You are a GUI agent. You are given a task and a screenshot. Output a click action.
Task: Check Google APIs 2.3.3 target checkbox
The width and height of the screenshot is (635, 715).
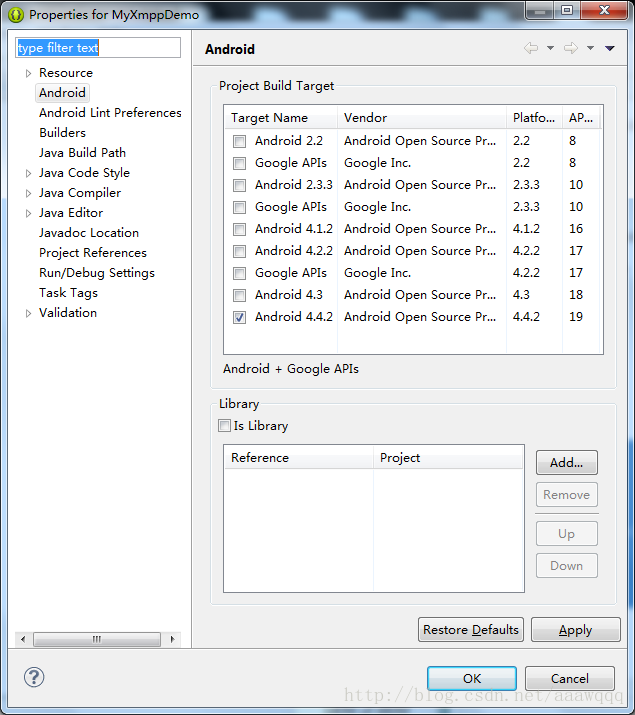pyautogui.click(x=239, y=207)
